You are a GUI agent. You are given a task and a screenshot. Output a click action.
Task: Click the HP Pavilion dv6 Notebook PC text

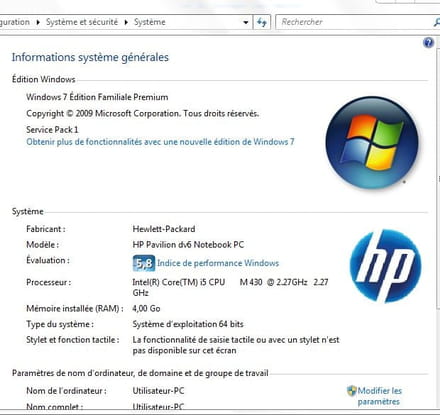(188, 245)
